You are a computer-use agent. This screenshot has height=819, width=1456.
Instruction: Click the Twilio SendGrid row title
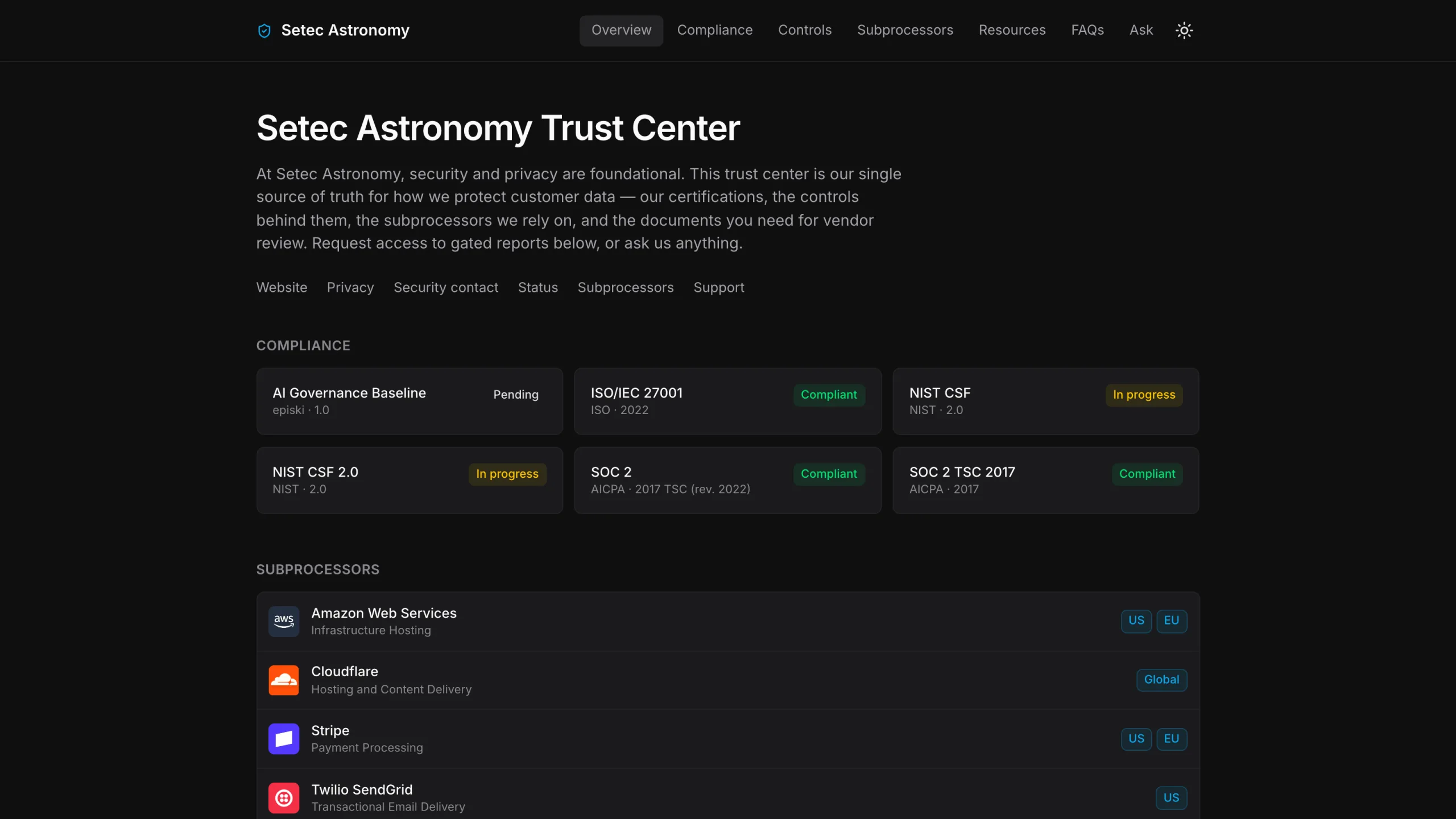[x=362, y=790]
